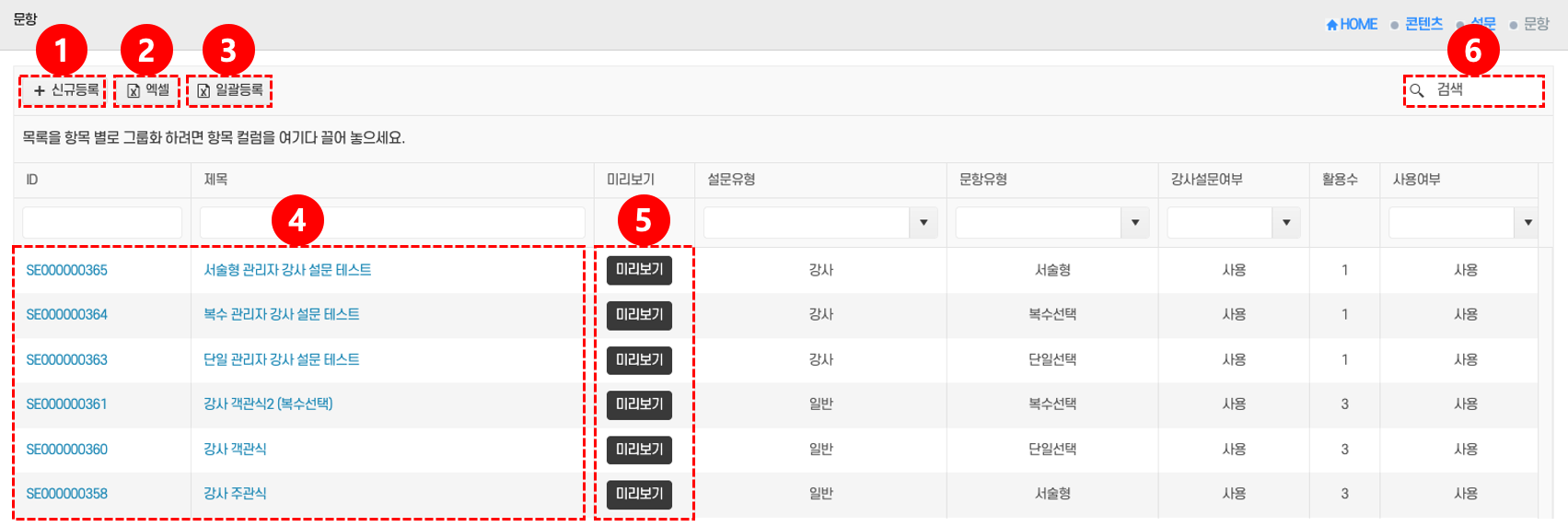Click the magnifier icon in search box

pyautogui.click(x=1417, y=90)
